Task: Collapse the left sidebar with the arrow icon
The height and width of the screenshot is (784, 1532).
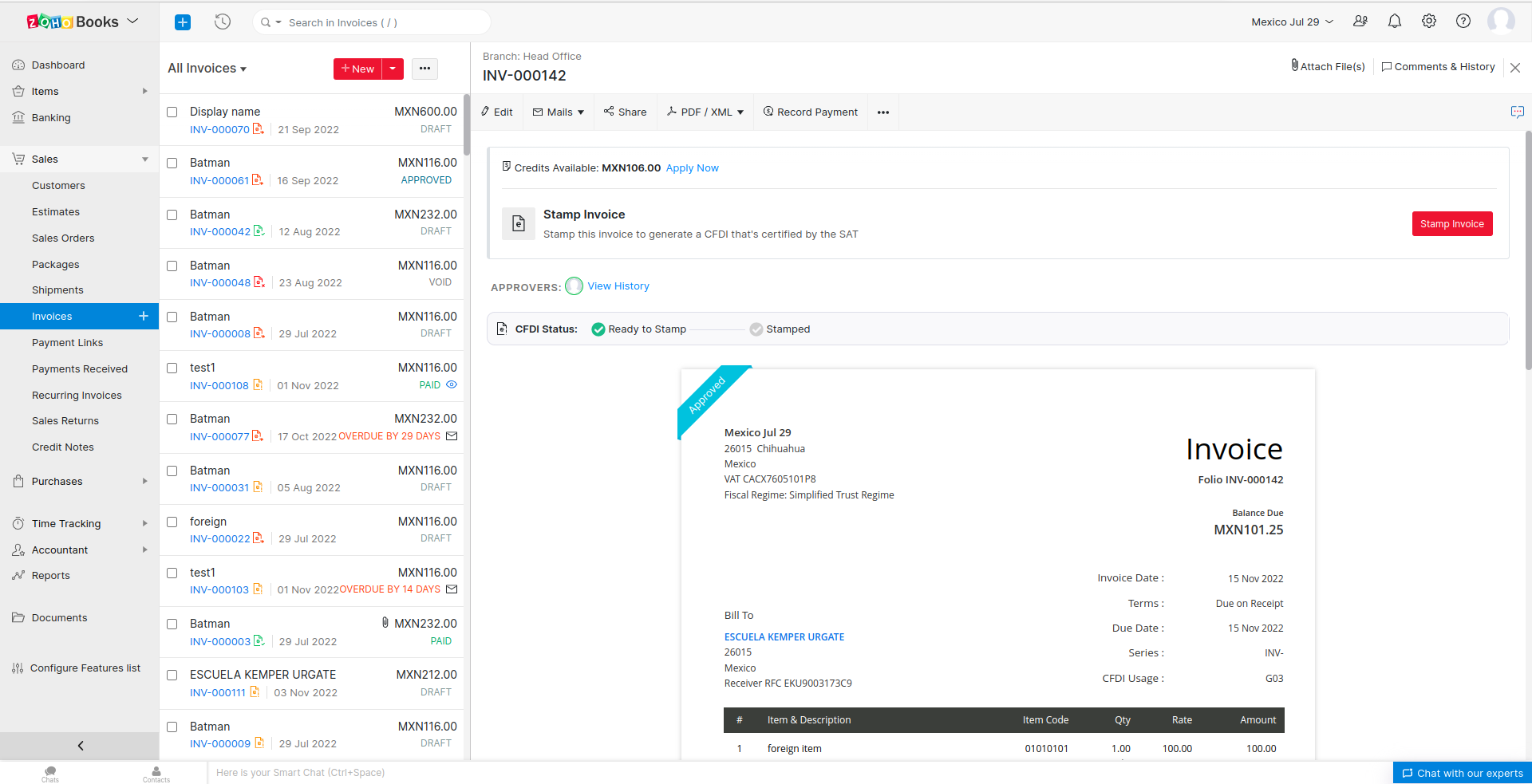Action: tap(80, 746)
